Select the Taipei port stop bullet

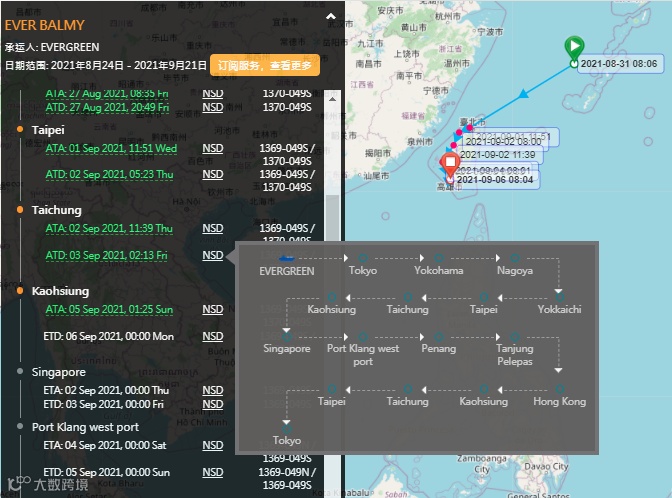(20, 129)
